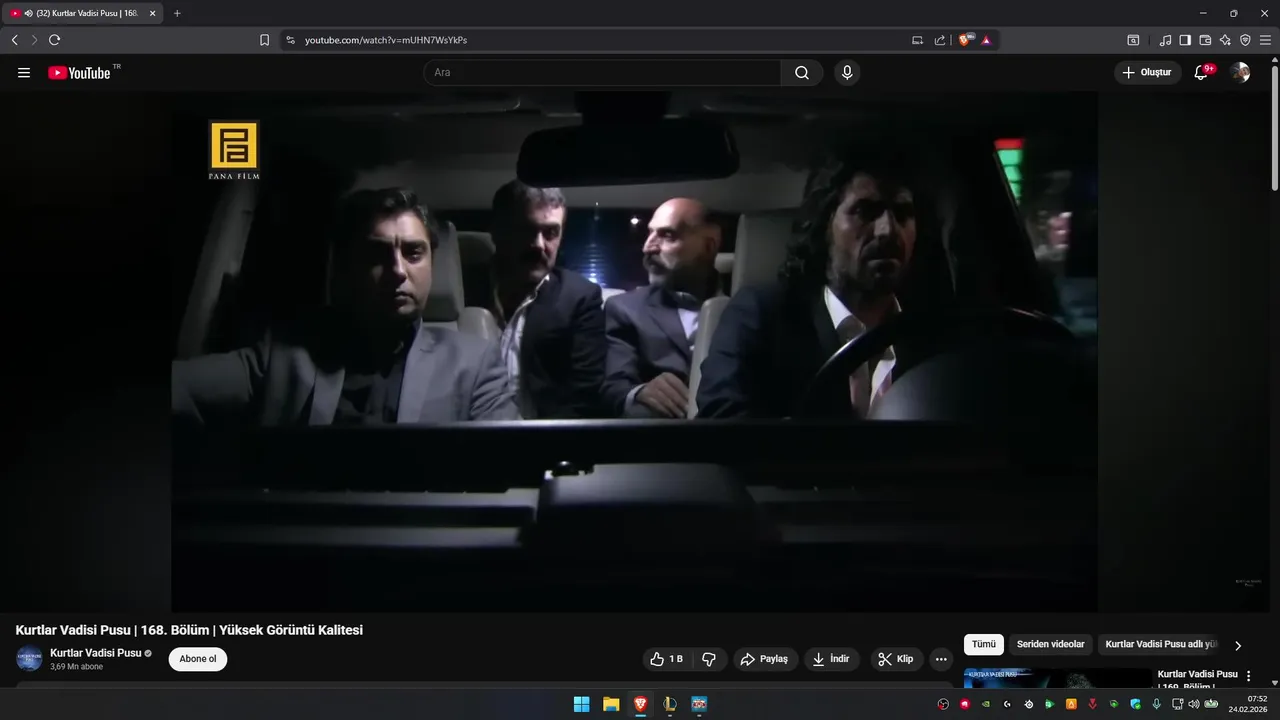
Task: Click the Oluştur create button
Action: [1147, 73]
